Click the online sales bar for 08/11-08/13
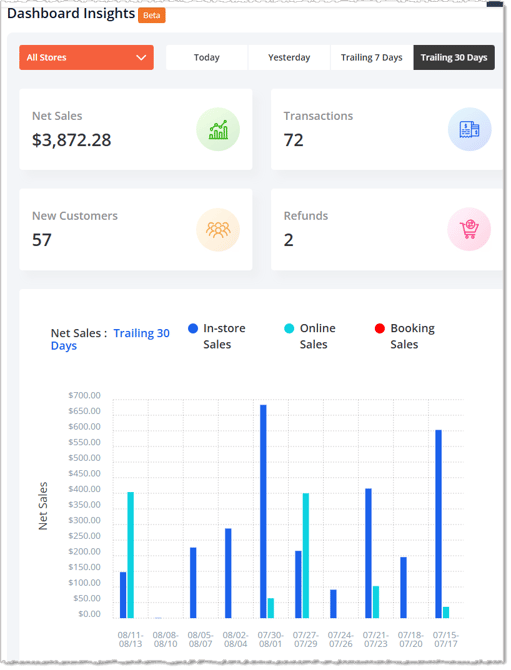Image resolution: width=511 pixels, height=670 pixels. tap(131, 555)
